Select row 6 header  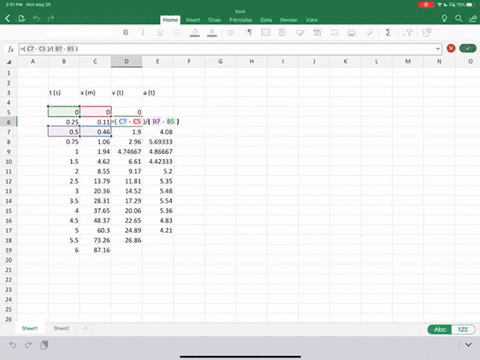point(9,122)
